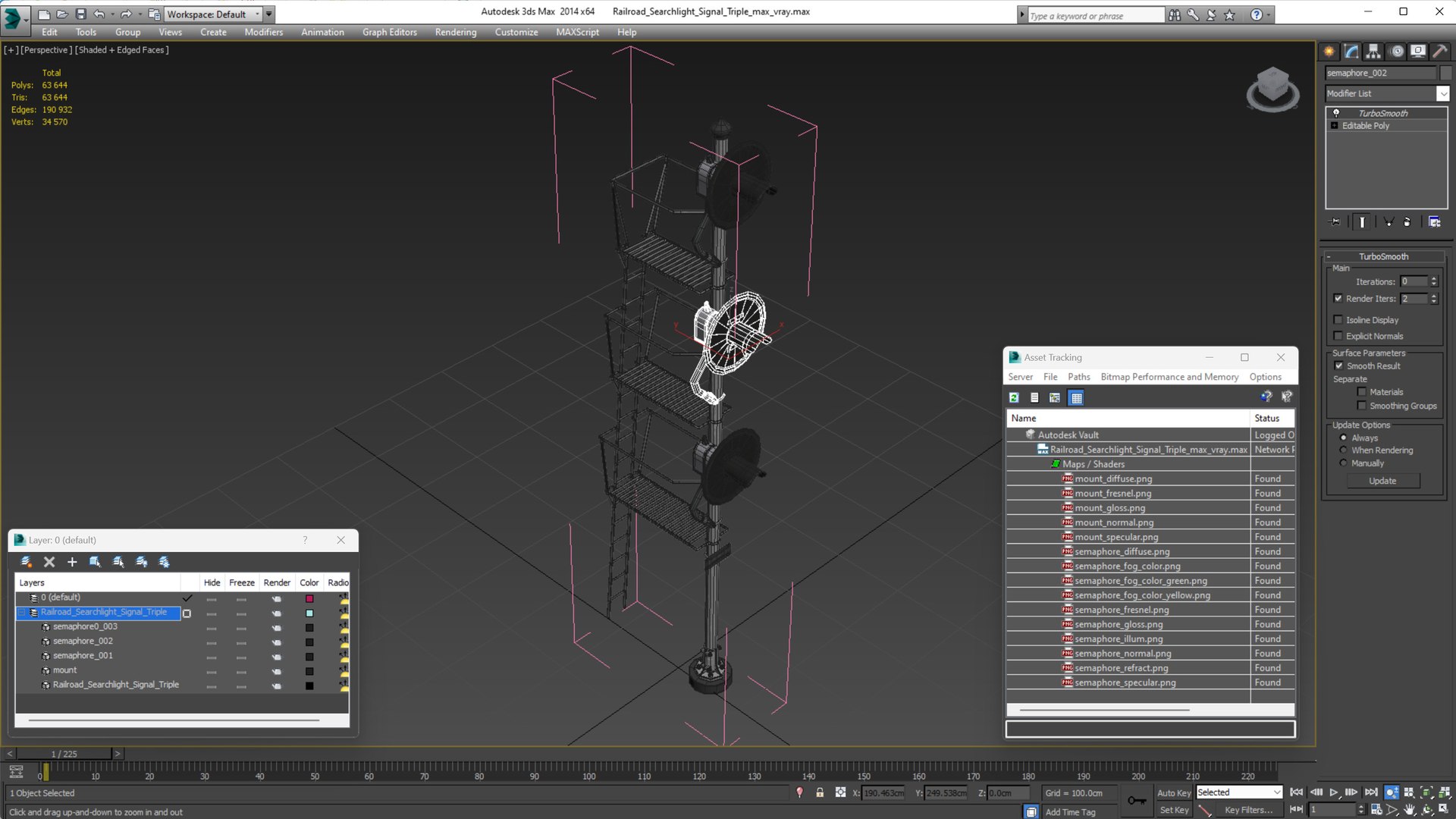Click the Update button
1456x819 pixels.
point(1382,481)
